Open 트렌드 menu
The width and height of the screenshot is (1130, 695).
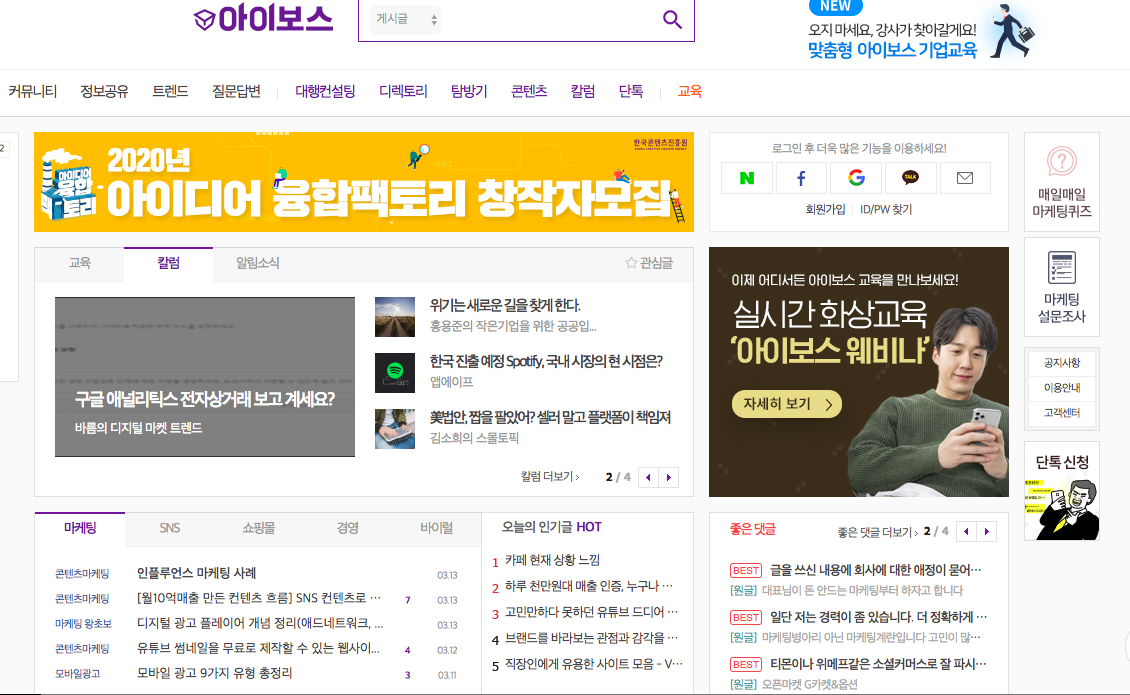[x=170, y=92]
